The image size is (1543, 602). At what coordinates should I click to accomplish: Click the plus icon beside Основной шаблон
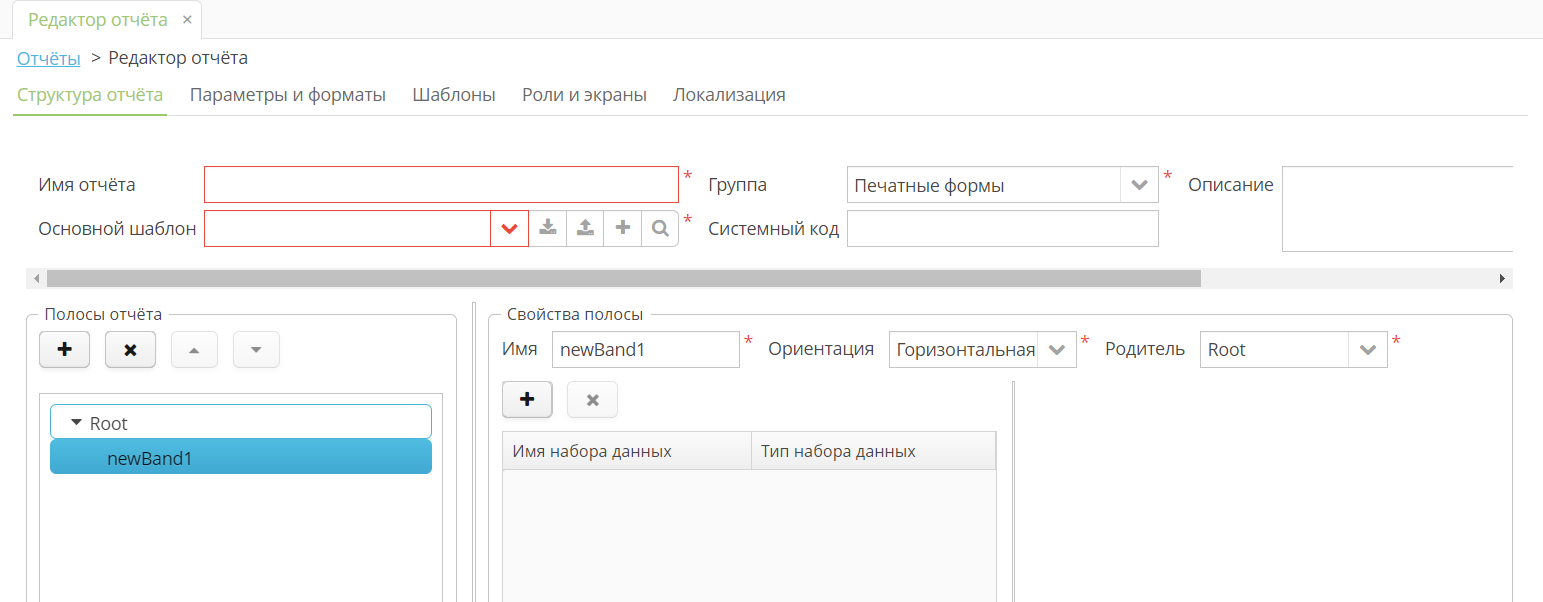point(622,228)
